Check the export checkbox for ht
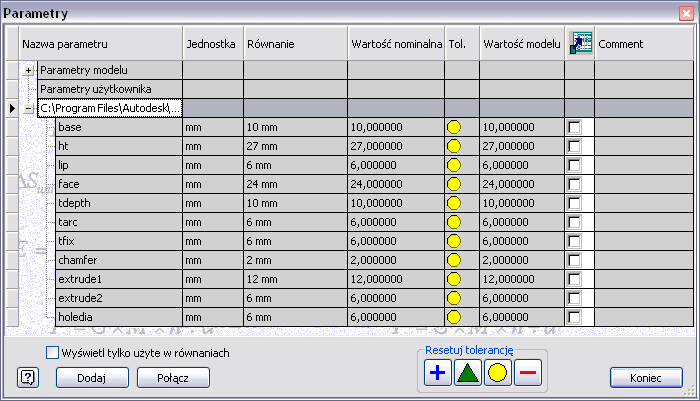The image size is (700, 401). (x=574, y=146)
